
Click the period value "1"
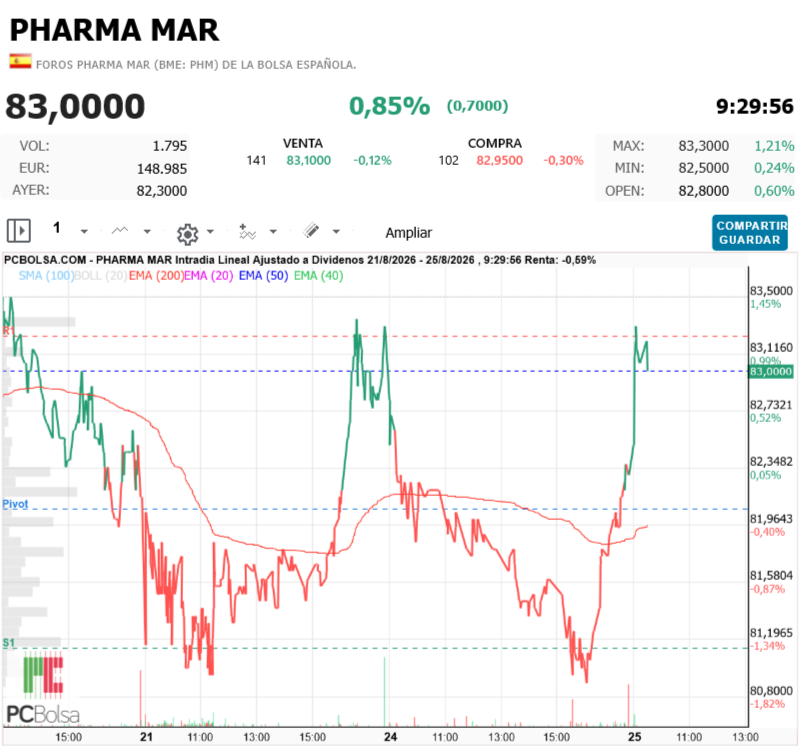click(57, 228)
